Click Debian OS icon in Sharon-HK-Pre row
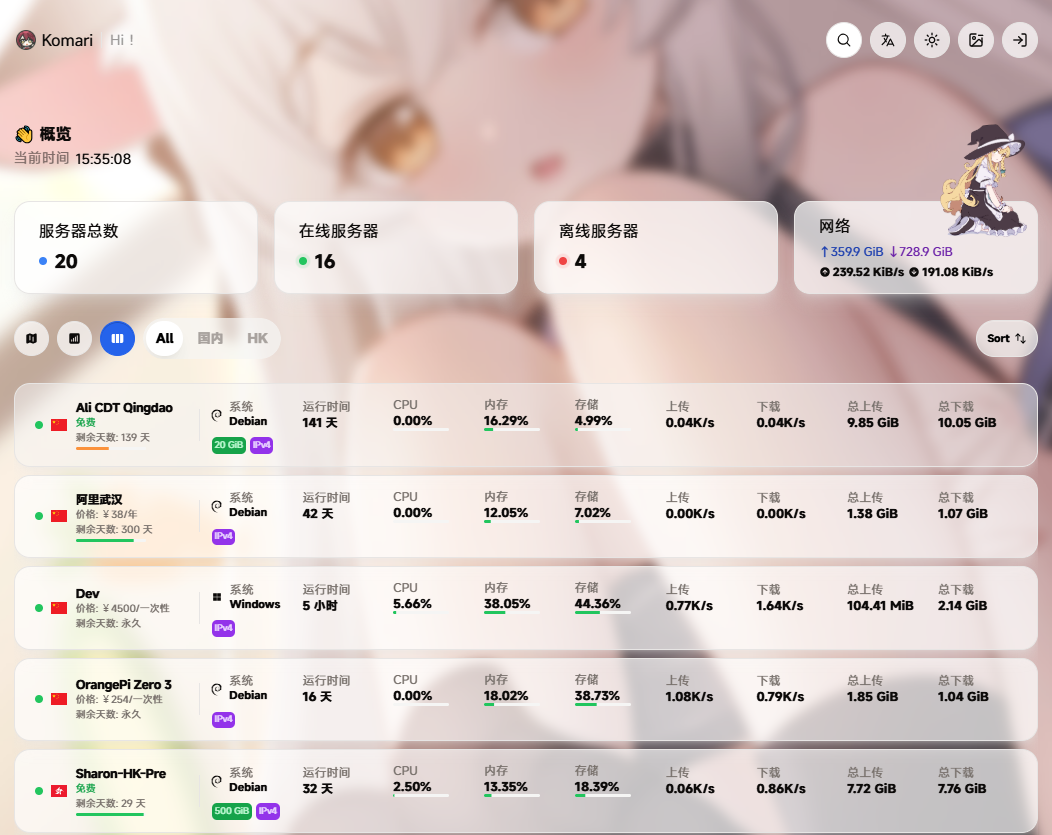The width and height of the screenshot is (1052, 835). pos(217,781)
